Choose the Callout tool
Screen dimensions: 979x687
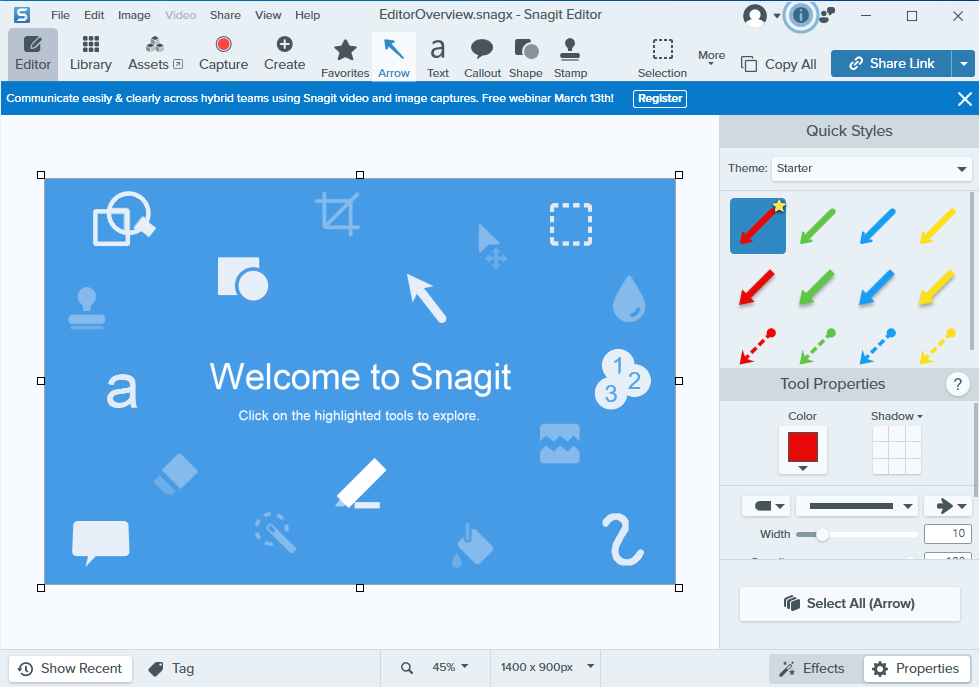click(482, 56)
